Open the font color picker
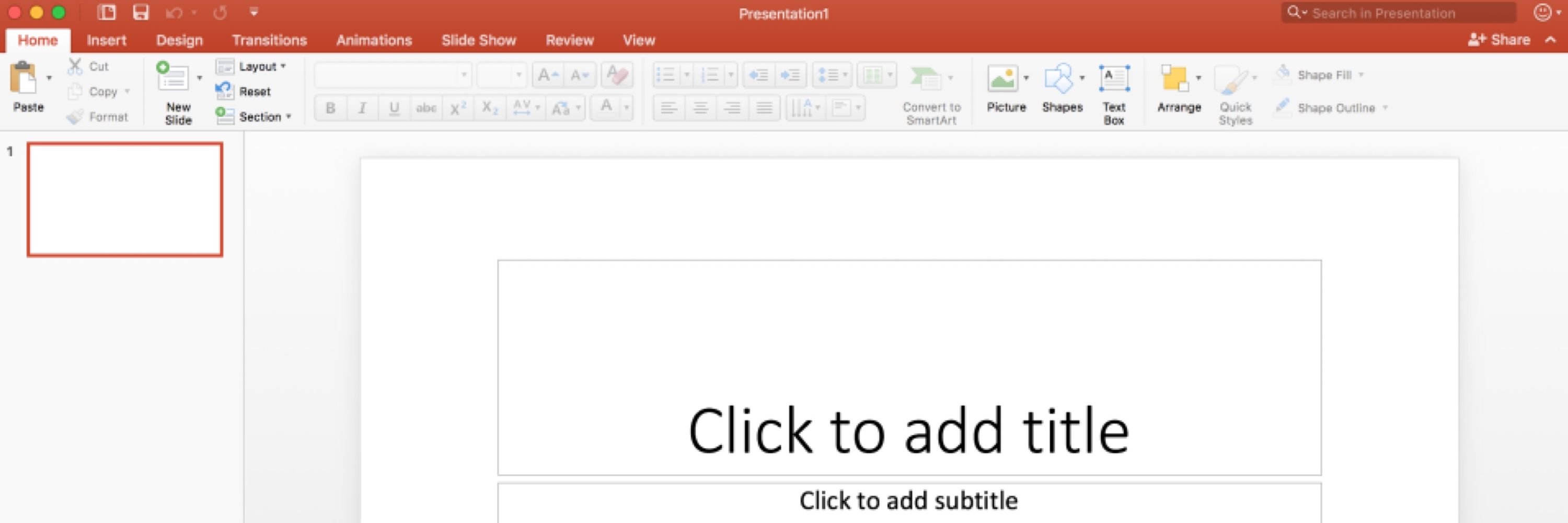Screen dimensions: 1568x523 coord(613,108)
